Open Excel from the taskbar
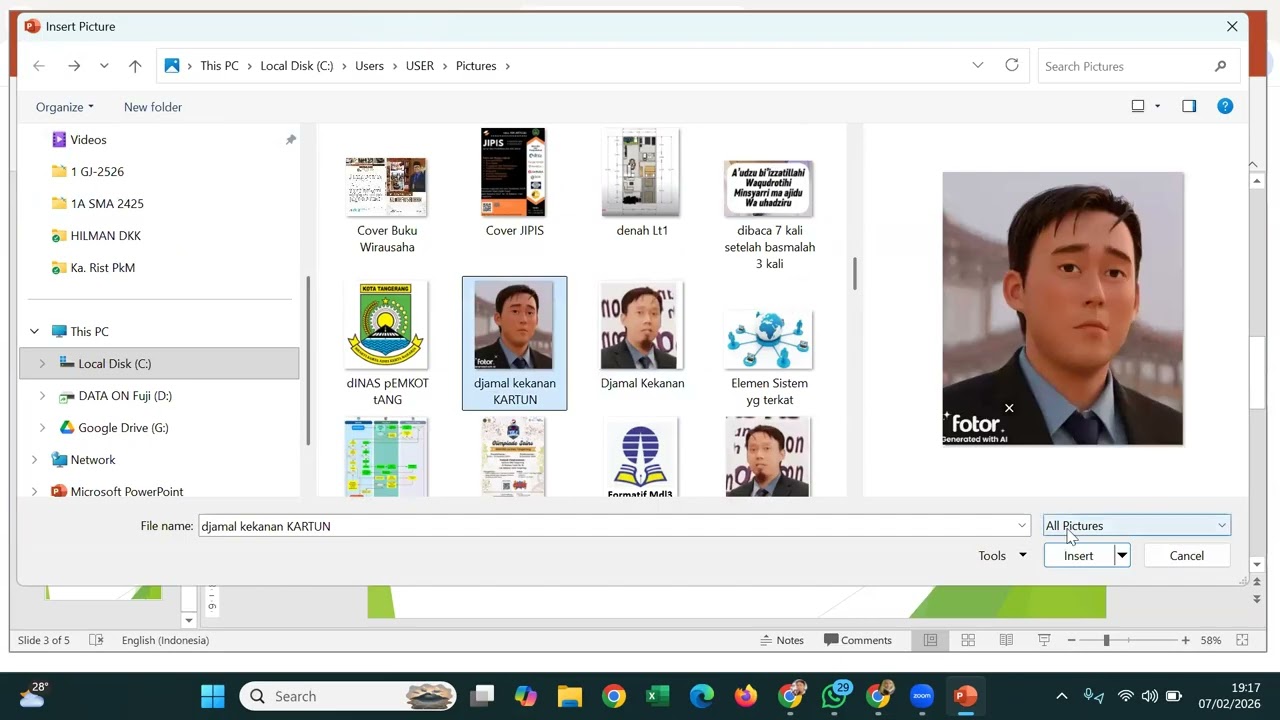1280x720 pixels. pyautogui.click(x=657, y=696)
